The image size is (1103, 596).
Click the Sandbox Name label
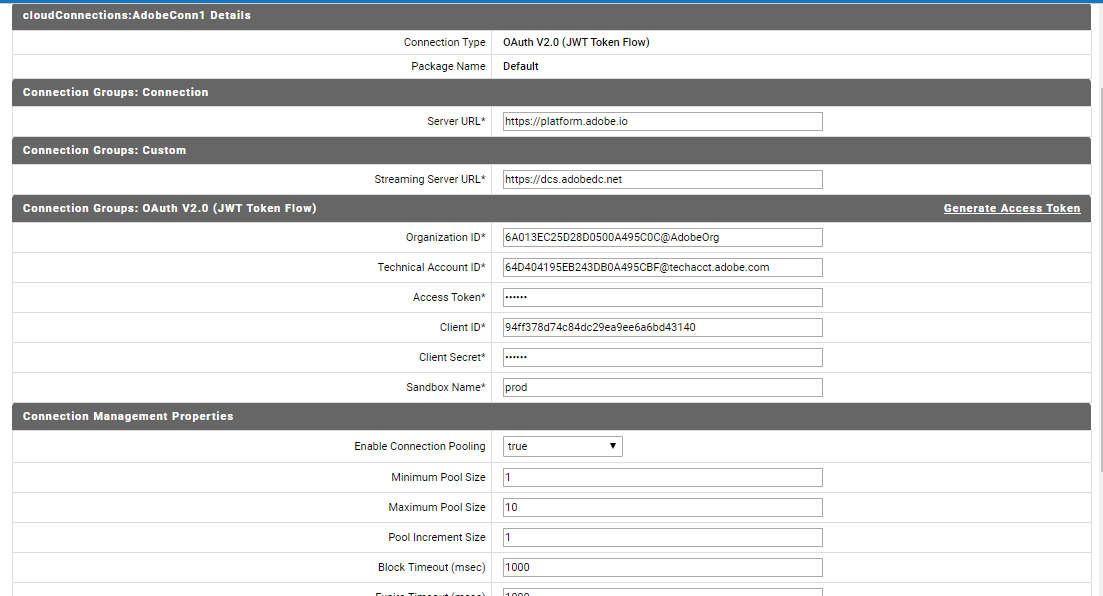point(445,388)
